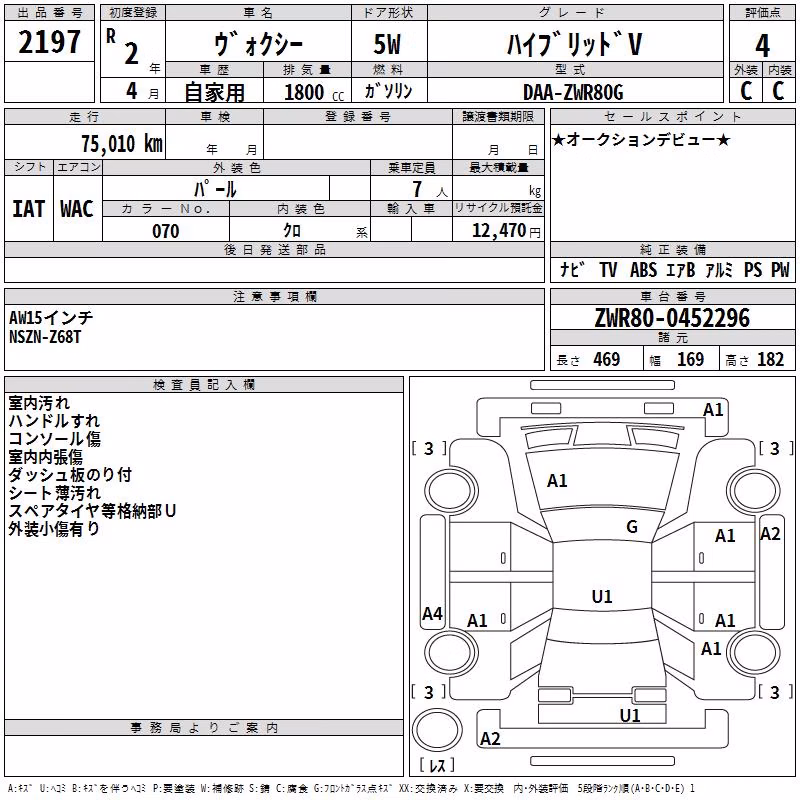
Task: Select the inspector note シート薄汚れ
Action: (54, 493)
